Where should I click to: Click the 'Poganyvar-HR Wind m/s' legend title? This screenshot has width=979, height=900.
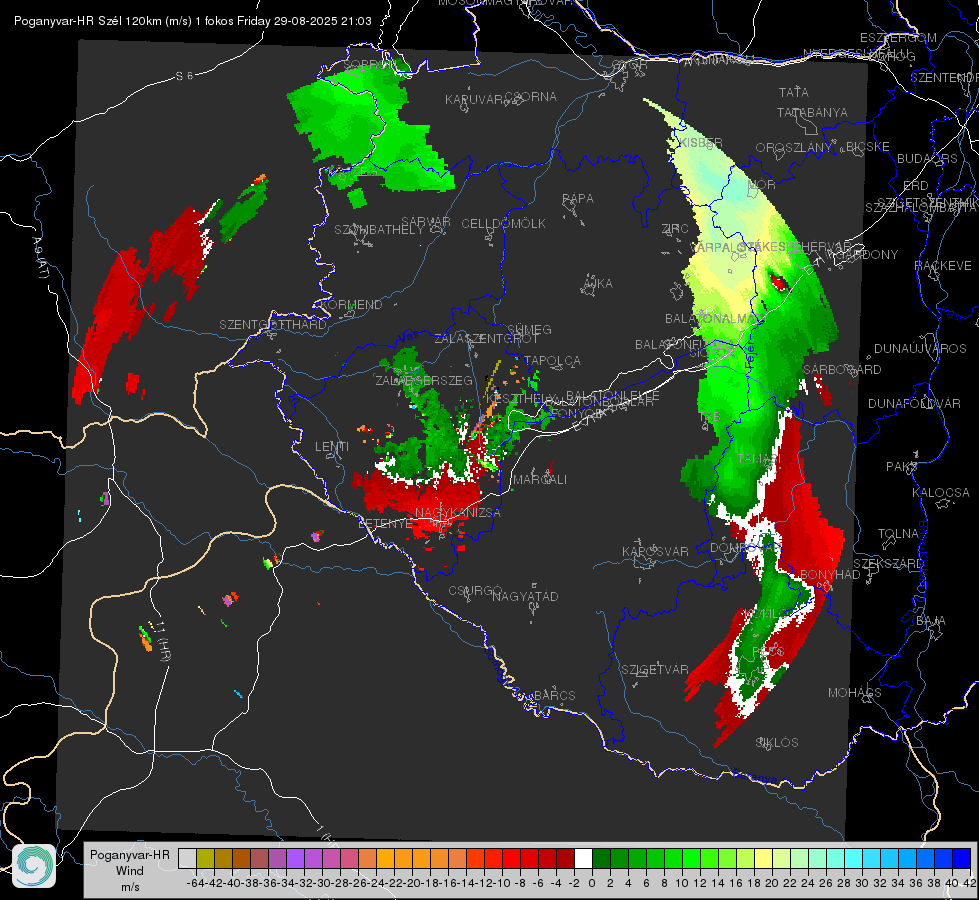pyautogui.click(x=130, y=871)
